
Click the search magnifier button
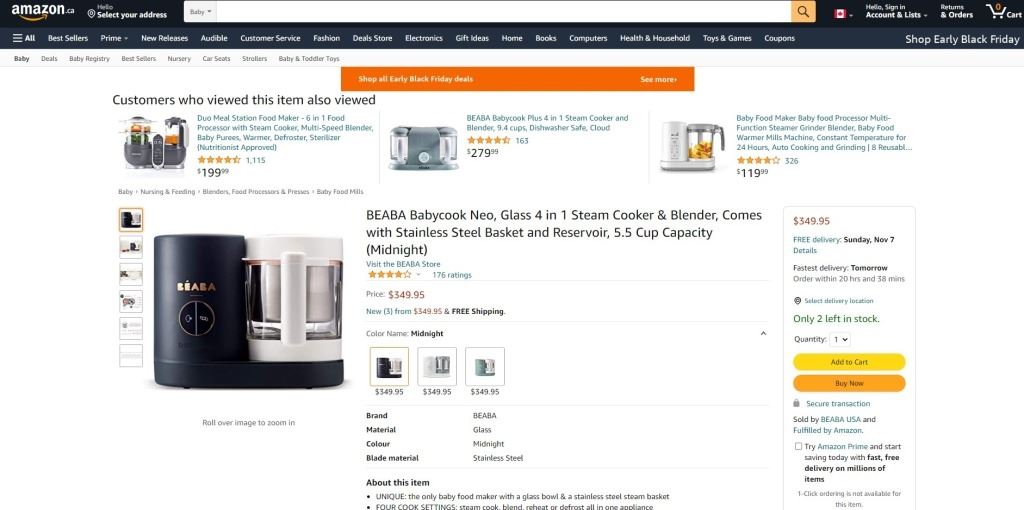tap(803, 12)
